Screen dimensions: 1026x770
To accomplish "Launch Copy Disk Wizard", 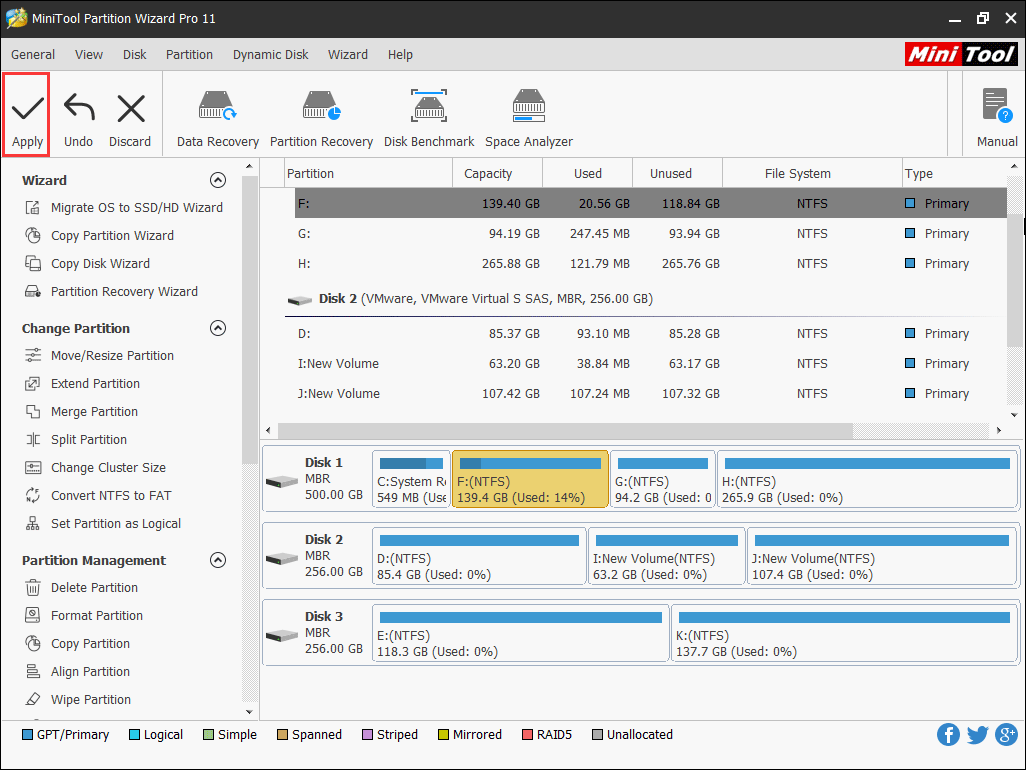I will 88,264.
